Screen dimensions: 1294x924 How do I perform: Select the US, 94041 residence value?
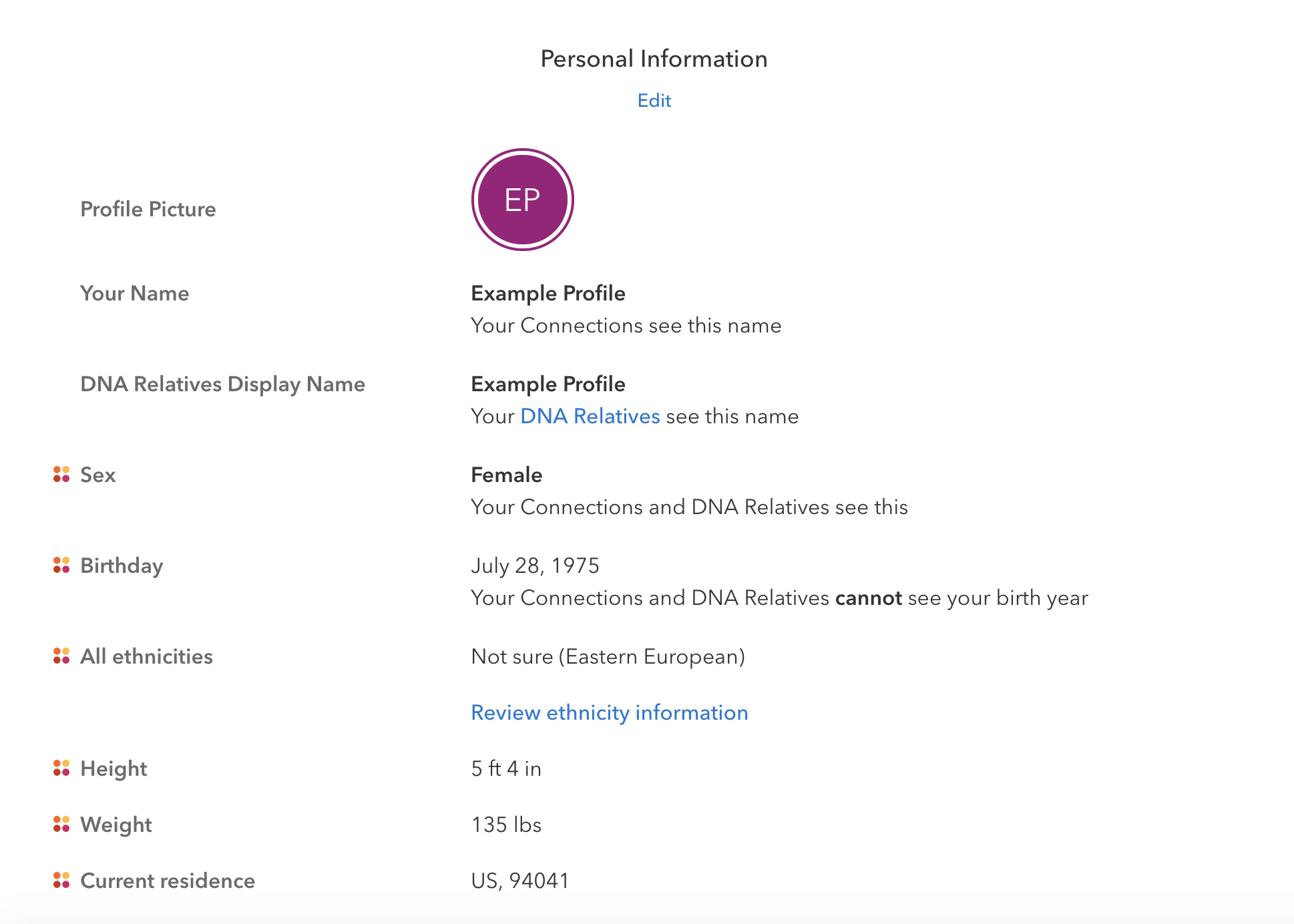[x=520, y=881]
